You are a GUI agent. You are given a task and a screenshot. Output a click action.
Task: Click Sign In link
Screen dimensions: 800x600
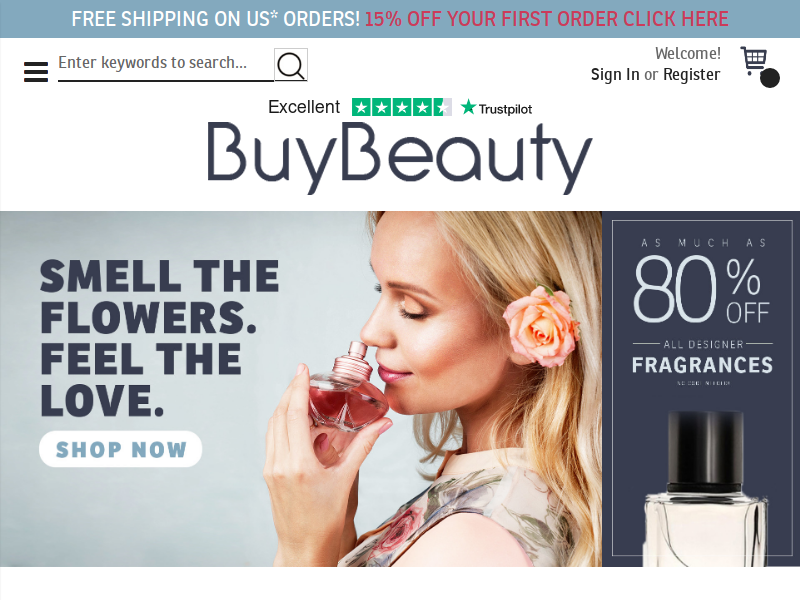[x=615, y=74]
